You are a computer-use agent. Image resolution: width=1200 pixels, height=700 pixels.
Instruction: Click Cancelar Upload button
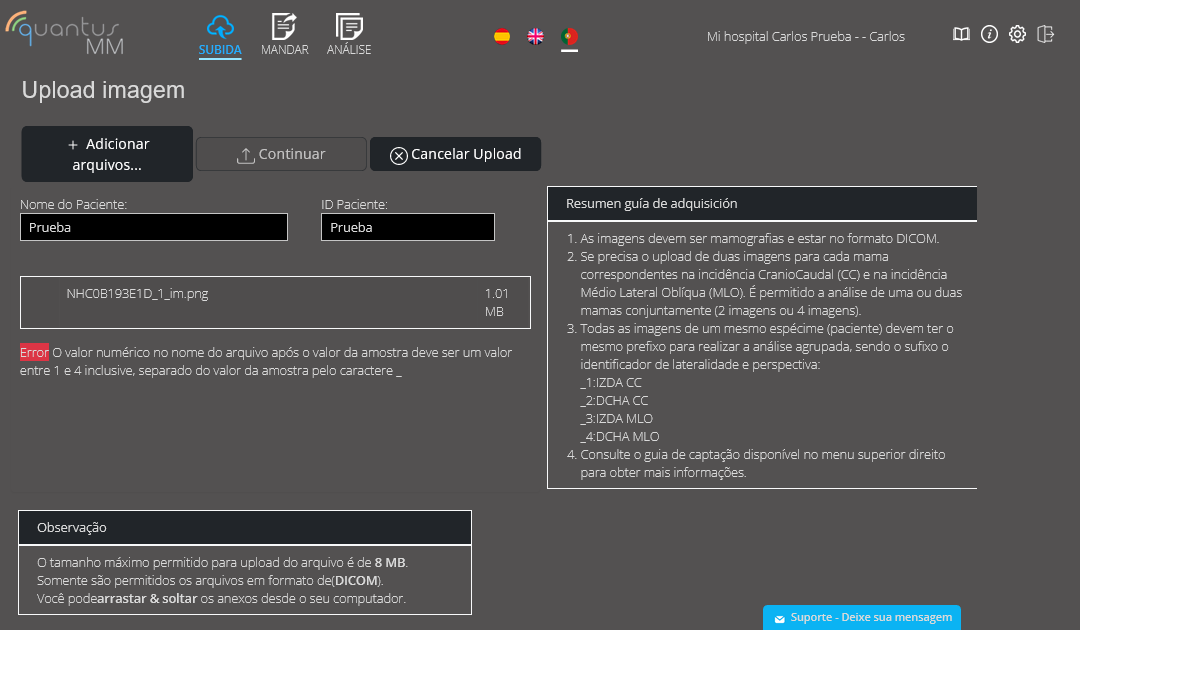455,154
